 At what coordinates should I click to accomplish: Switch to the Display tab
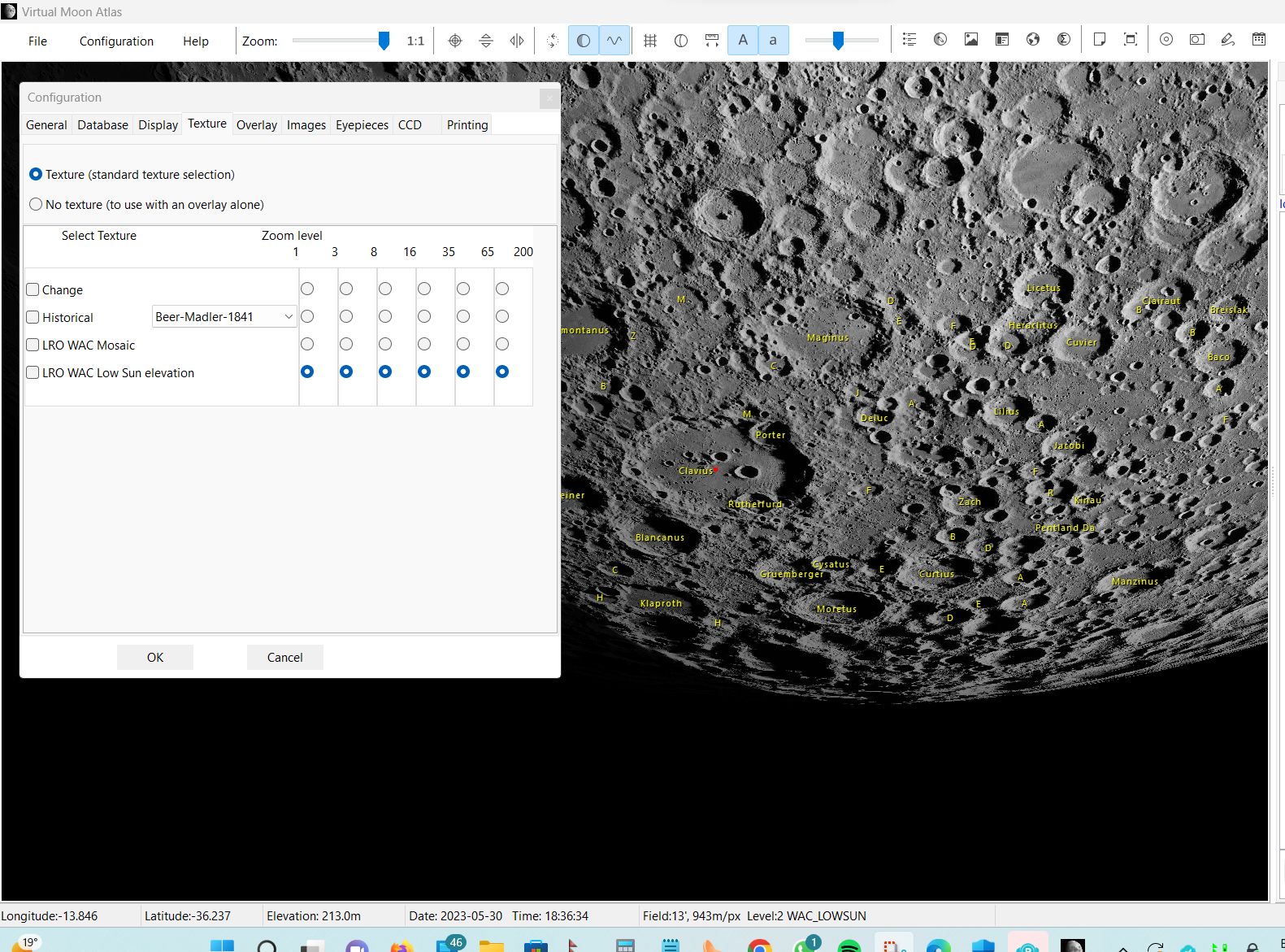click(x=158, y=125)
